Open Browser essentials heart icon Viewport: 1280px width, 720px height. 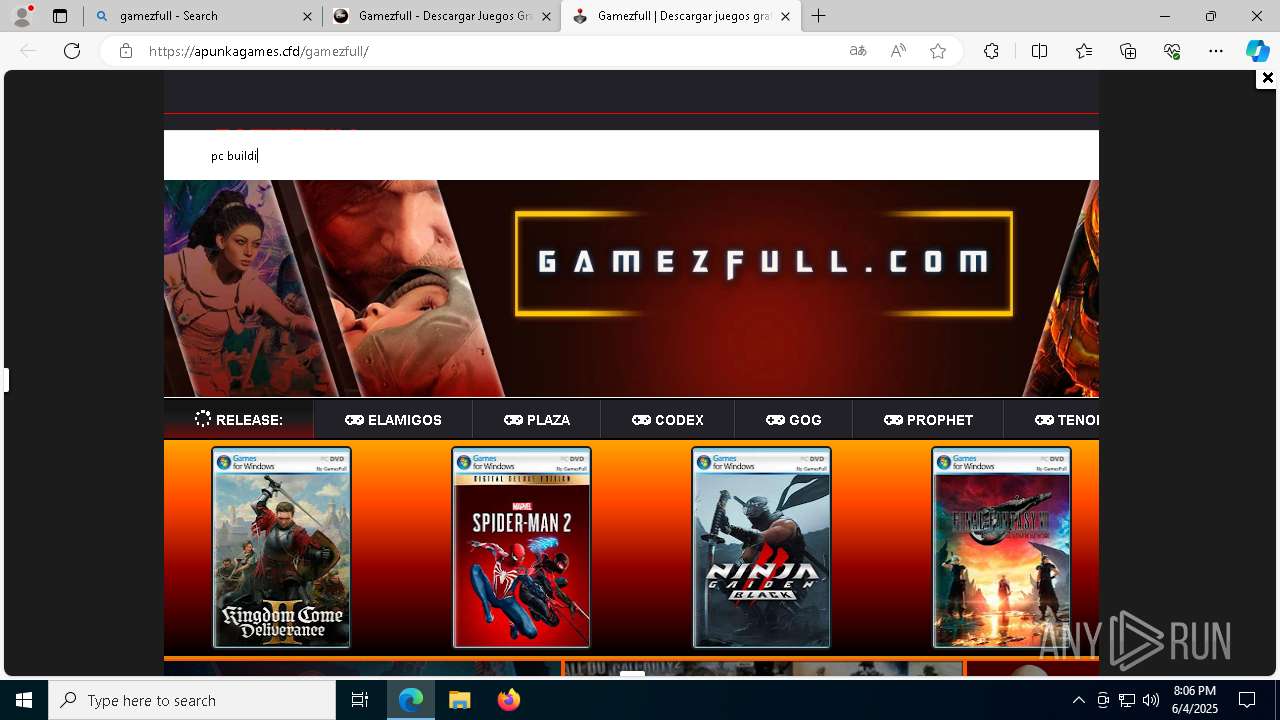(x=1172, y=51)
